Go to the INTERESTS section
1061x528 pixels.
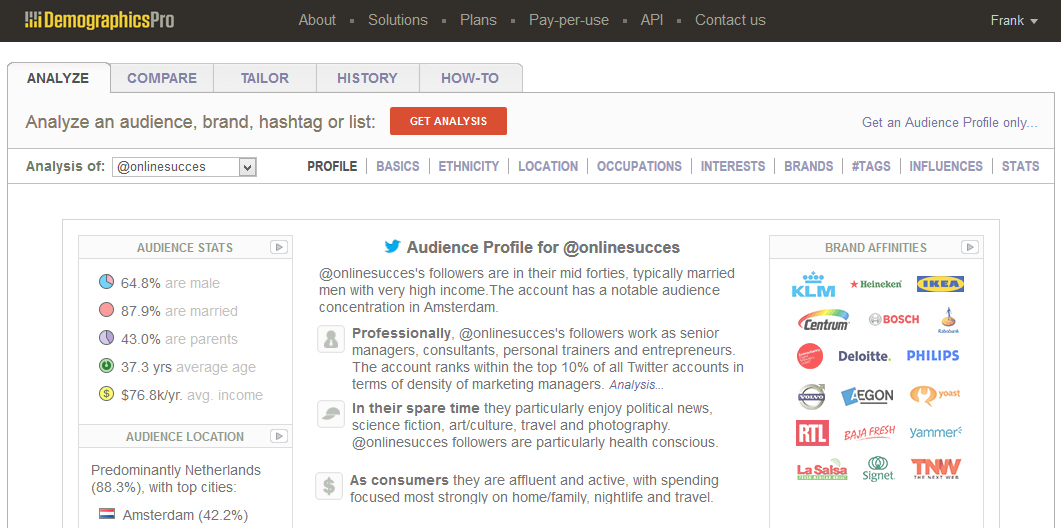tap(733, 166)
